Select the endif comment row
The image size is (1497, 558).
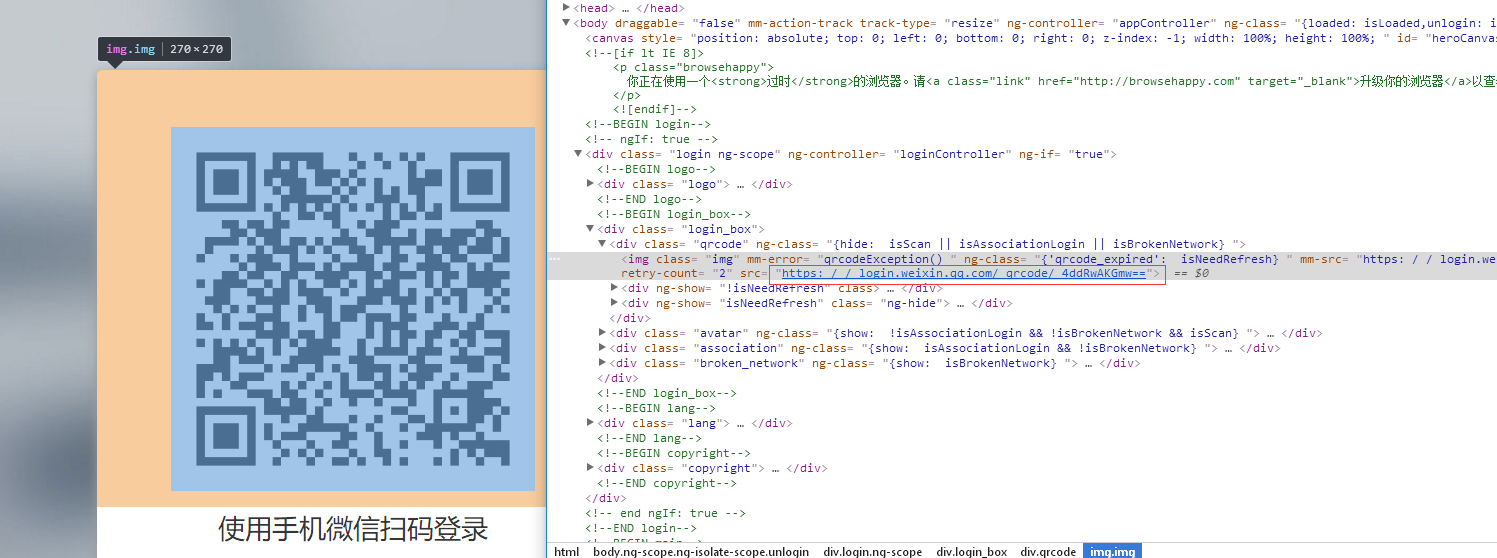655,109
